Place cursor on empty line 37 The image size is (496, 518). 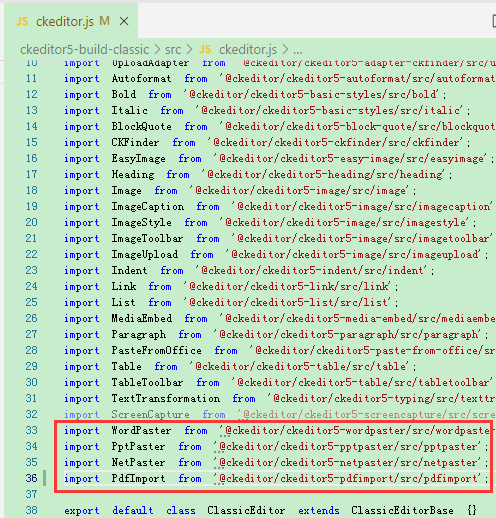pos(267,494)
